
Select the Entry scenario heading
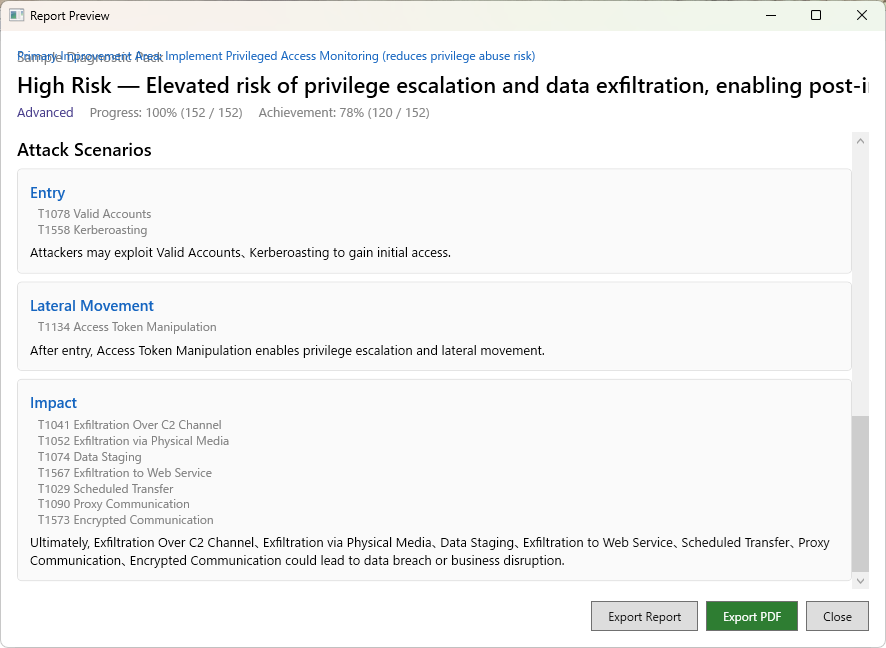pyautogui.click(x=47, y=193)
